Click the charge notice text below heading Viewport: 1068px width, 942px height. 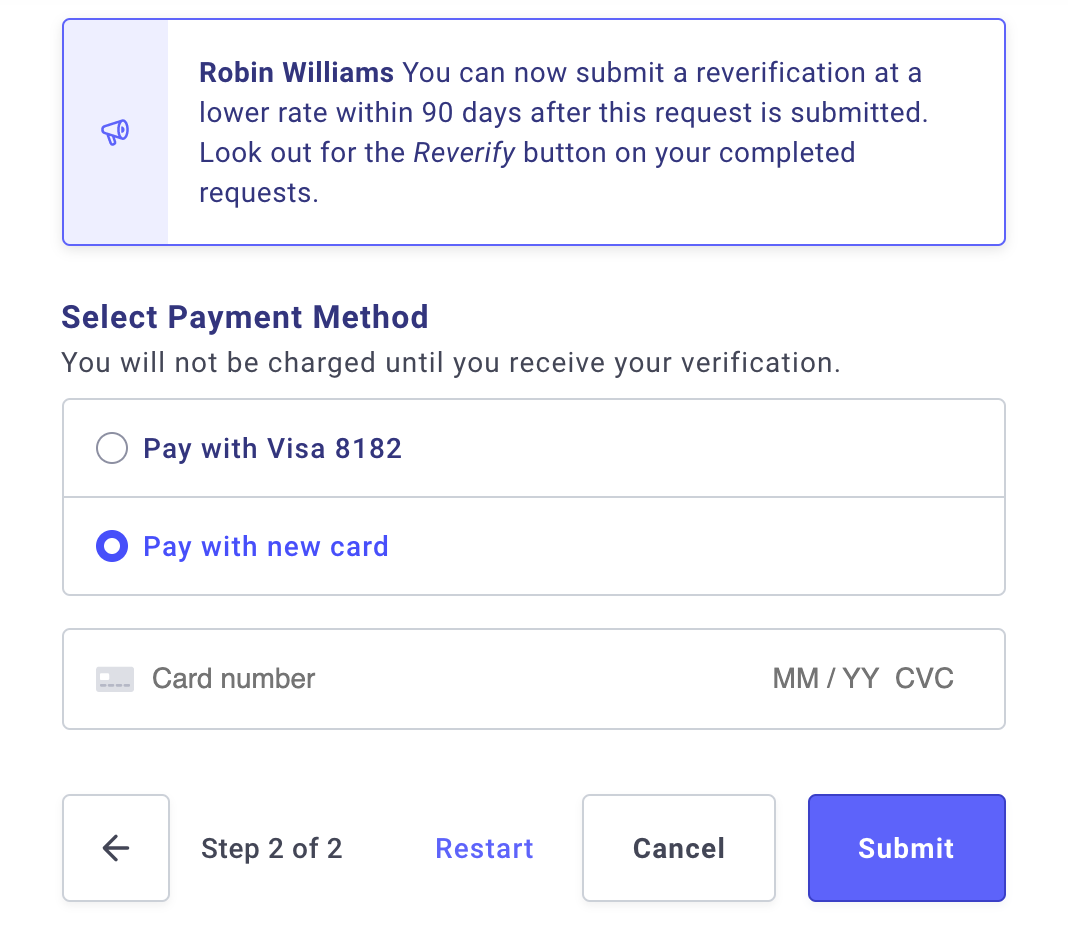pyautogui.click(x=451, y=363)
